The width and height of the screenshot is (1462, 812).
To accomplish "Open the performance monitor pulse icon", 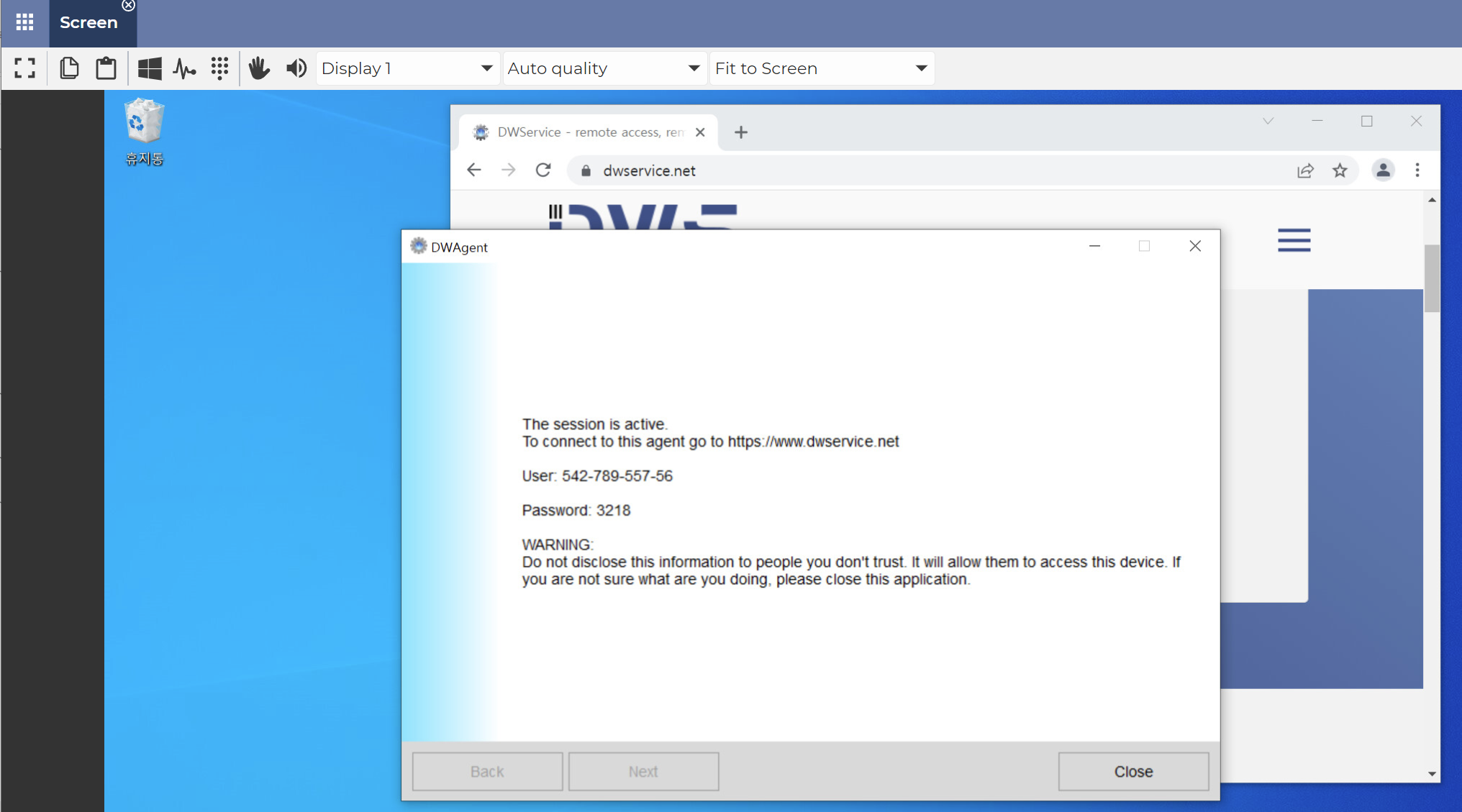I will click(x=184, y=68).
